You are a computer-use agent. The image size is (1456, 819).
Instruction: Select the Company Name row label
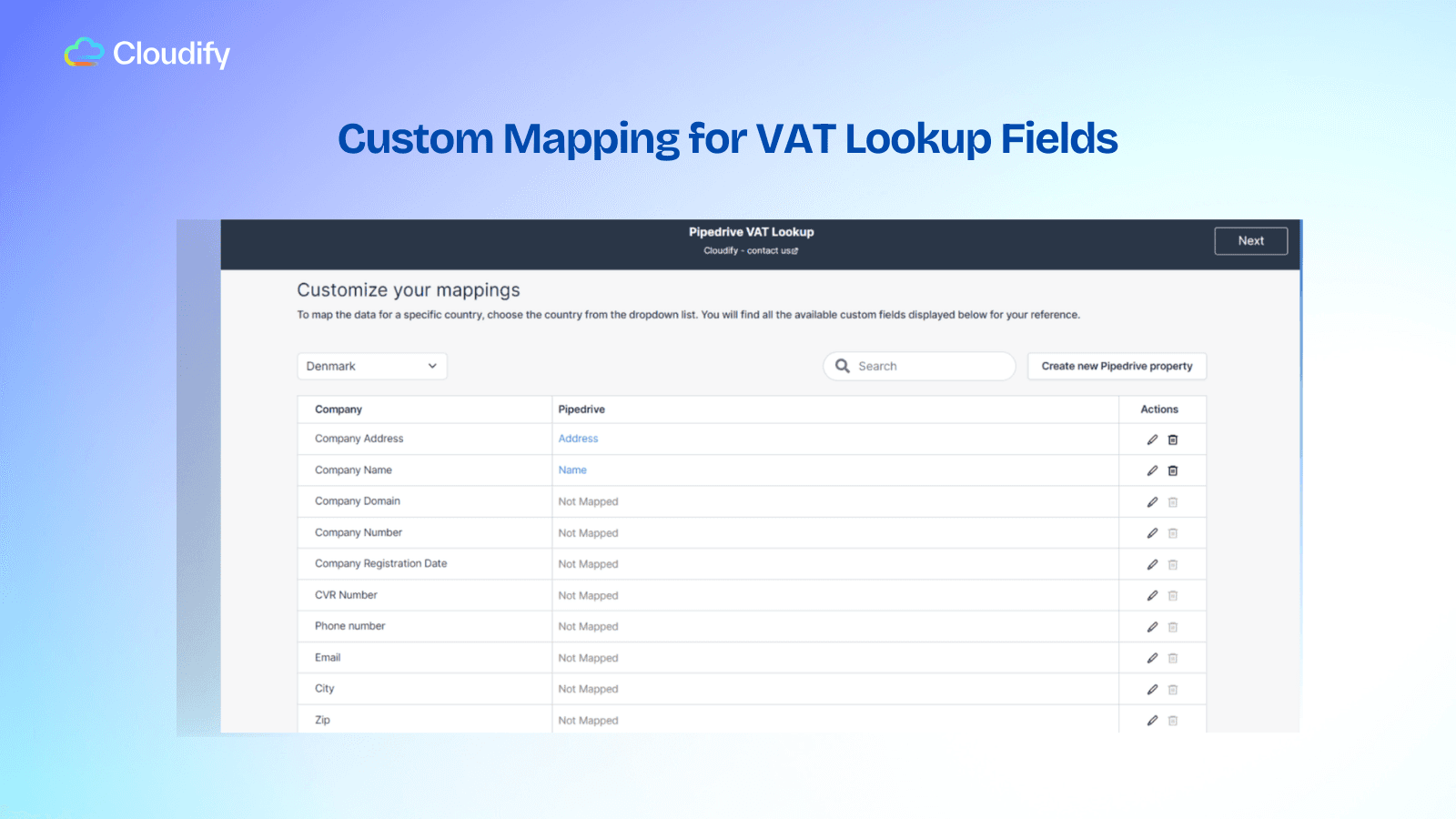pyautogui.click(x=353, y=470)
